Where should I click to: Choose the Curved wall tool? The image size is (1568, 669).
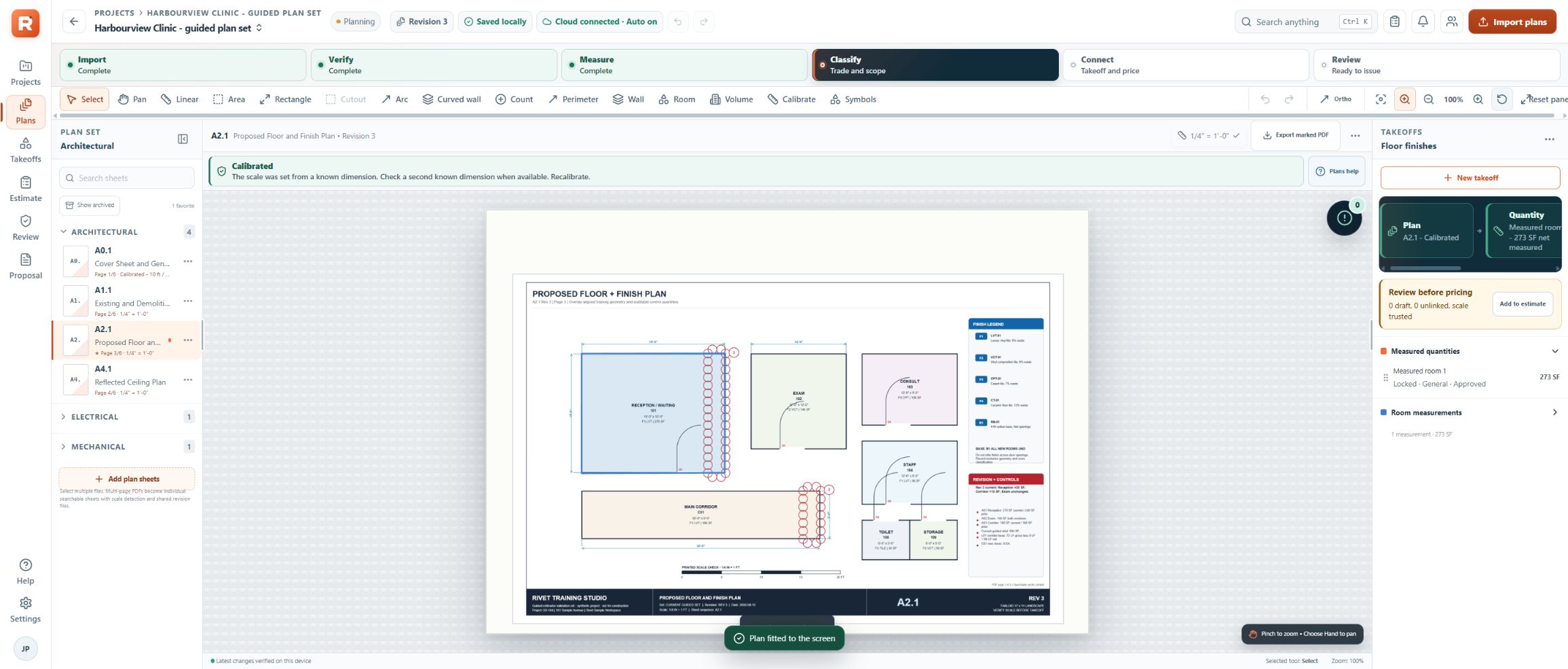tap(451, 99)
